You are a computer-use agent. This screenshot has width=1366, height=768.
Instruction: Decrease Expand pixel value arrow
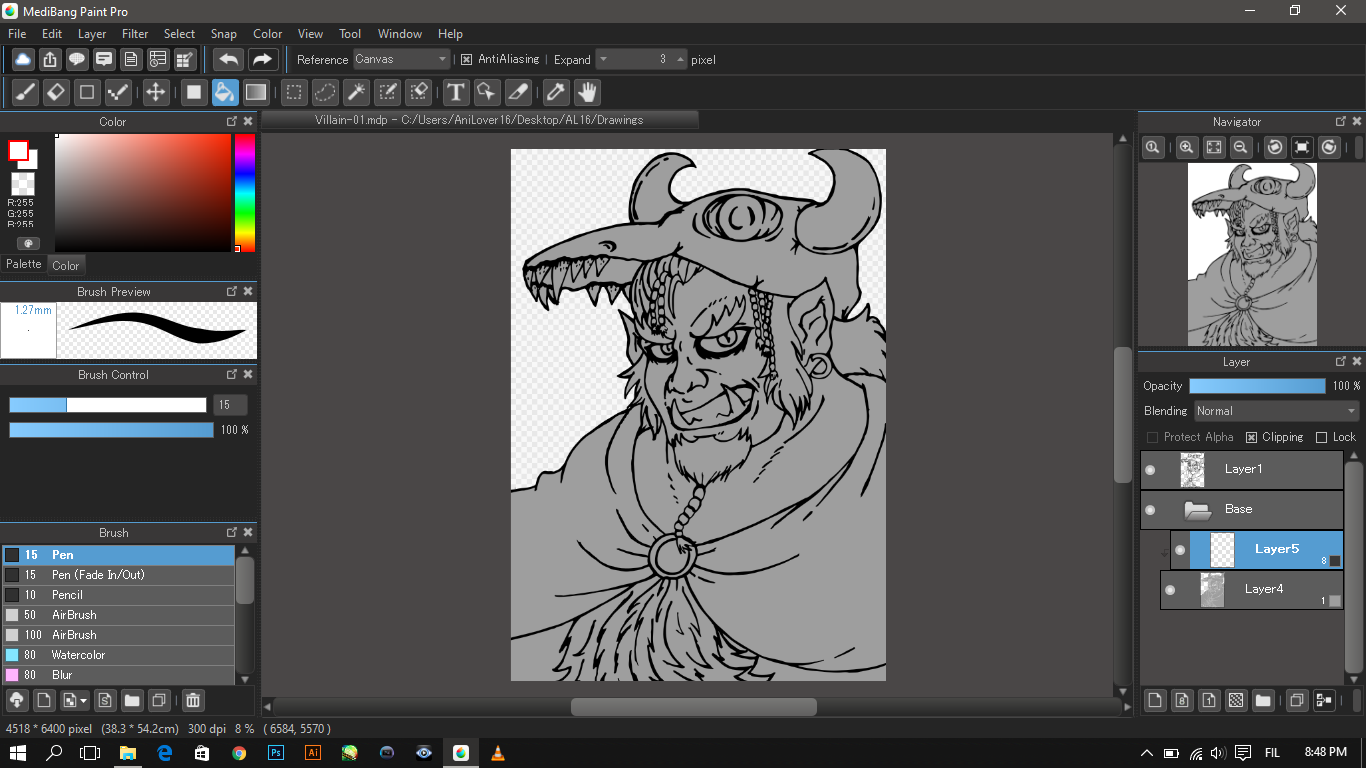click(x=603, y=59)
